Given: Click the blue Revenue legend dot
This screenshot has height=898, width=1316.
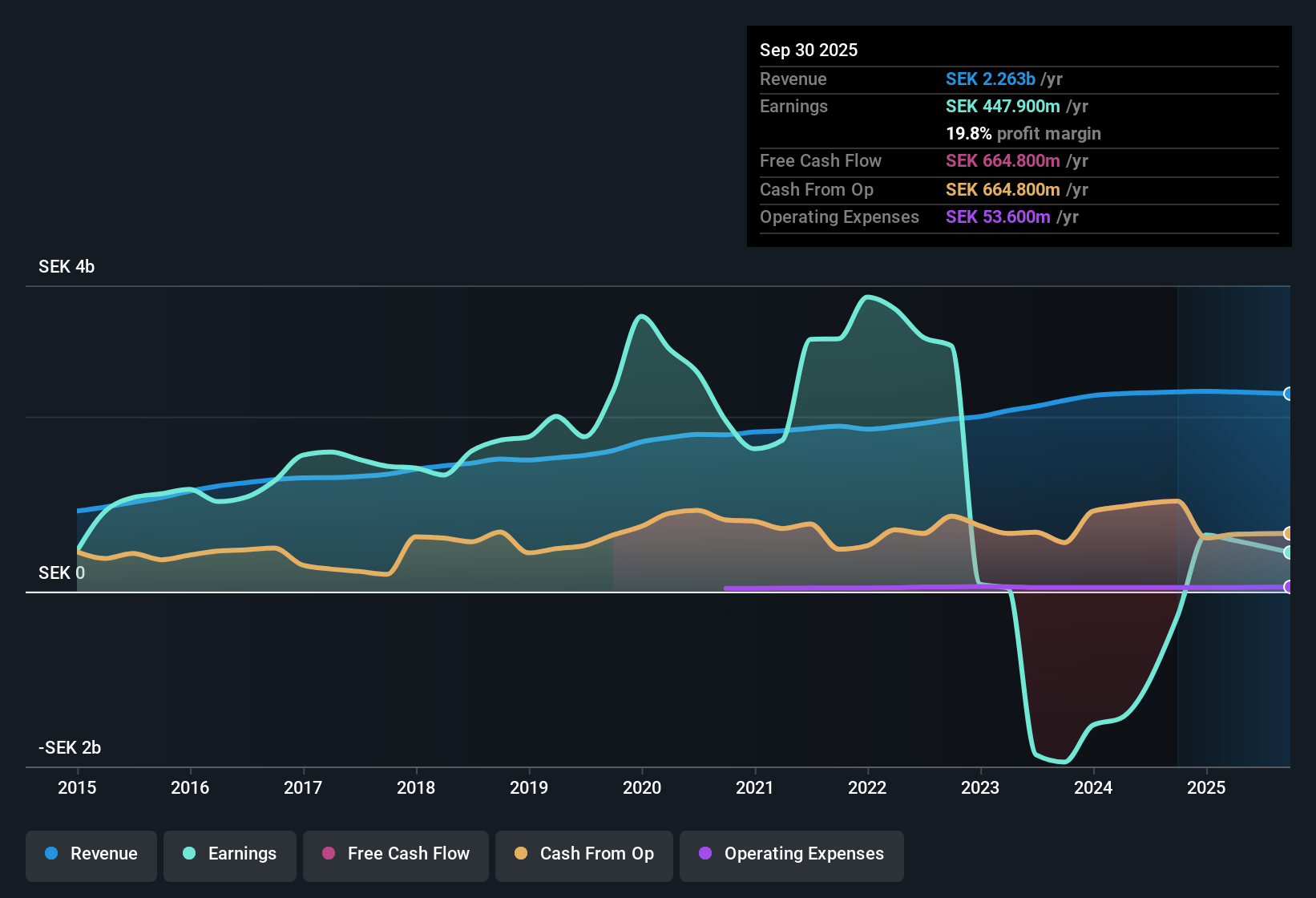Looking at the screenshot, I should pos(50,854).
